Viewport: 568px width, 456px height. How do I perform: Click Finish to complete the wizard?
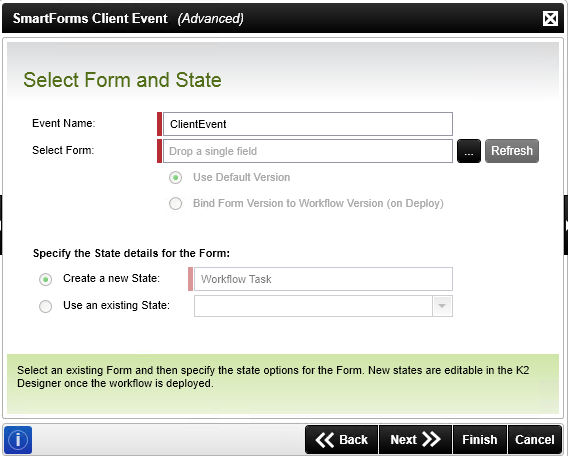[x=480, y=440]
